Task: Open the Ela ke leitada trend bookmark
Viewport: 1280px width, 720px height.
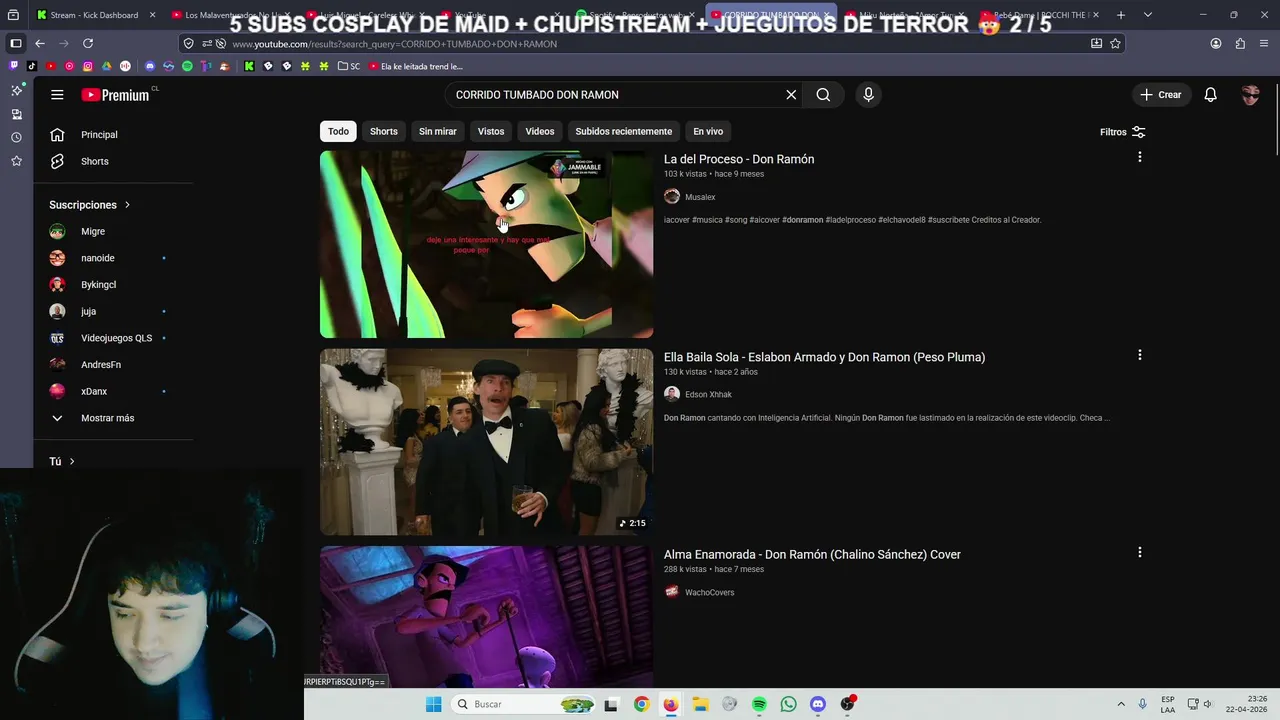Action: pyautogui.click(x=416, y=66)
